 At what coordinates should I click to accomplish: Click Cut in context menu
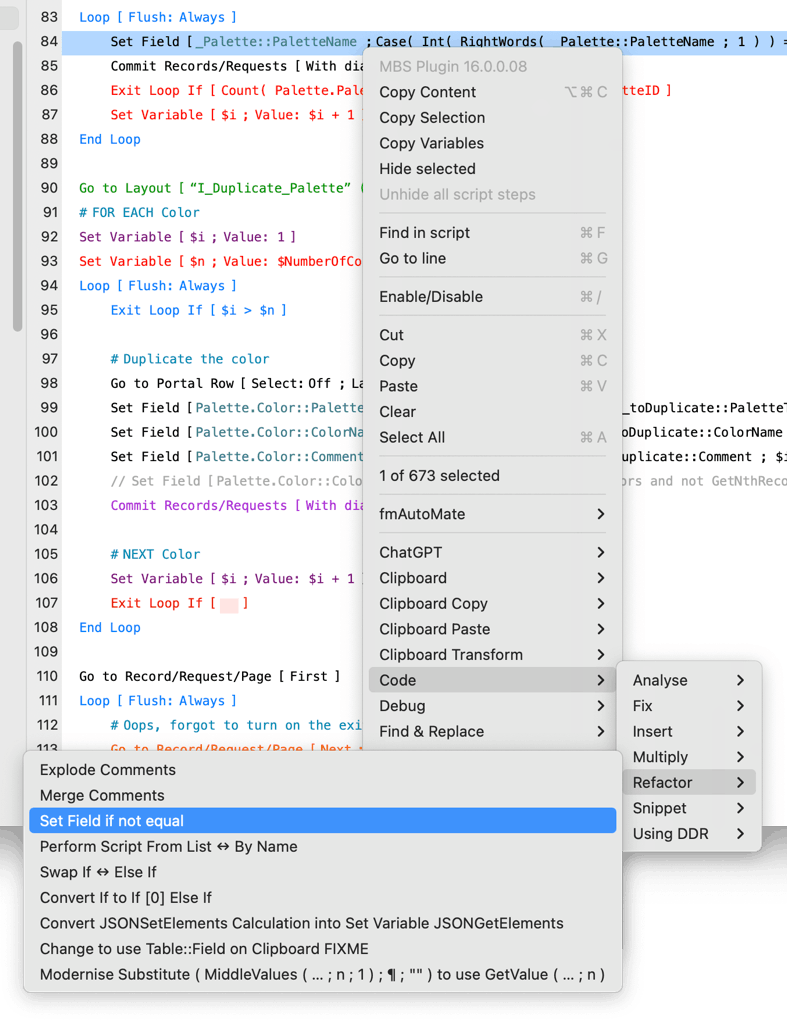(492, 335)
